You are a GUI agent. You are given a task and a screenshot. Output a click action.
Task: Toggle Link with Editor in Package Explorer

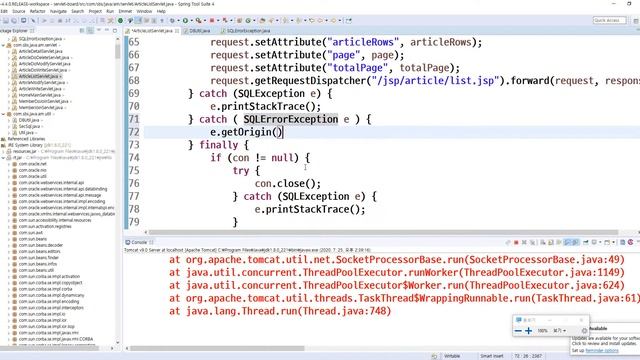pos(90,31)
